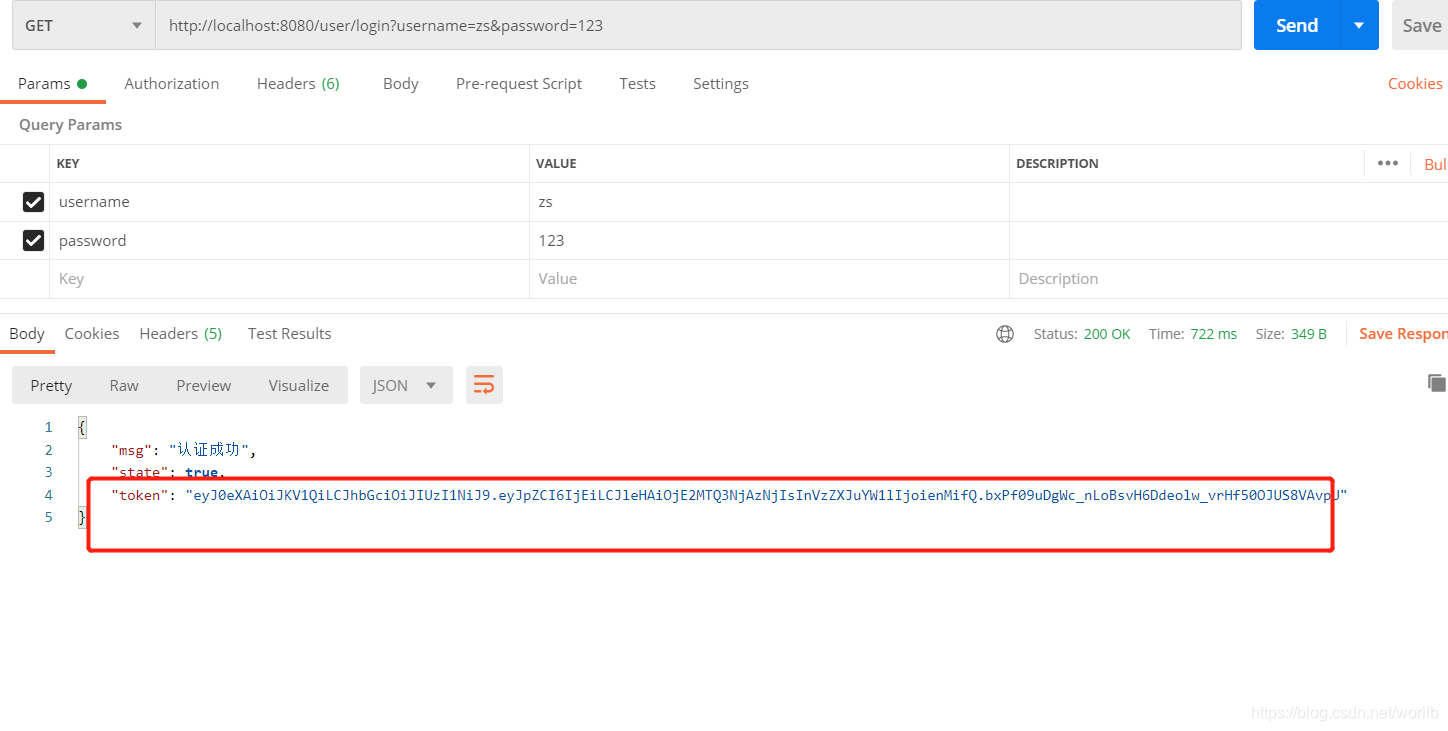This screenshot has height=731, width=1448.
Task: Click Save Response
Action: point(1403,334)
